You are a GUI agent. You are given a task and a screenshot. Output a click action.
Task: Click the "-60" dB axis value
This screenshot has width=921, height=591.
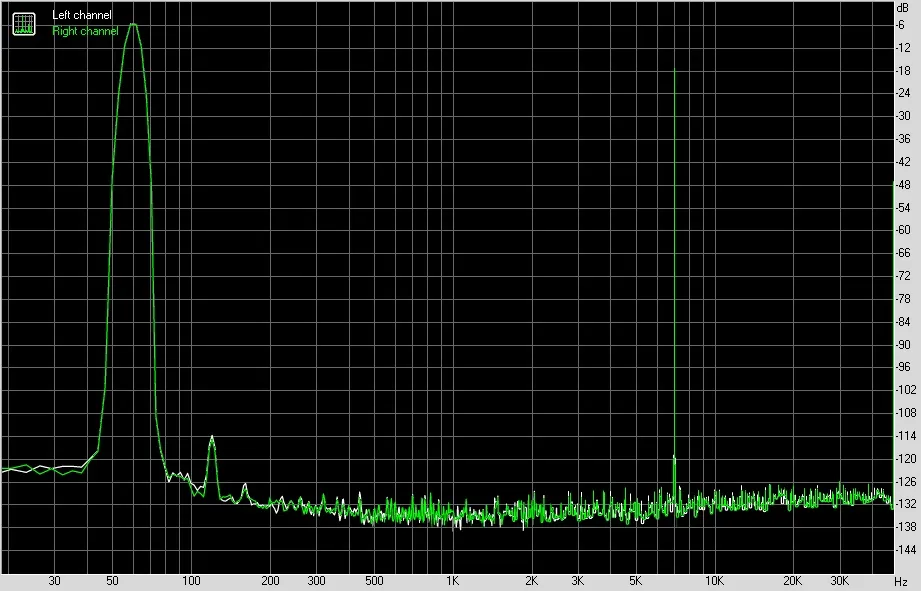pos(902,230)
